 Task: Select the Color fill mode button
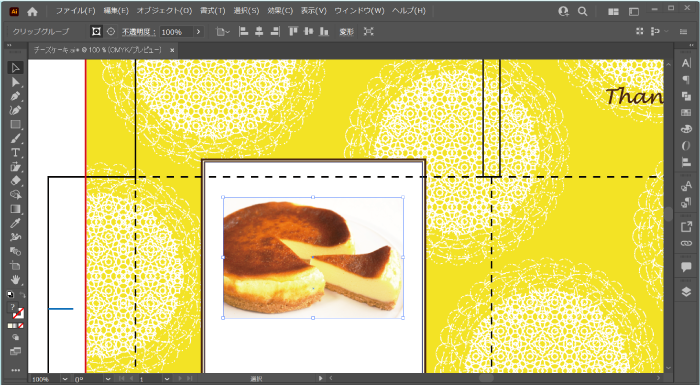click(x=10, y=326)
